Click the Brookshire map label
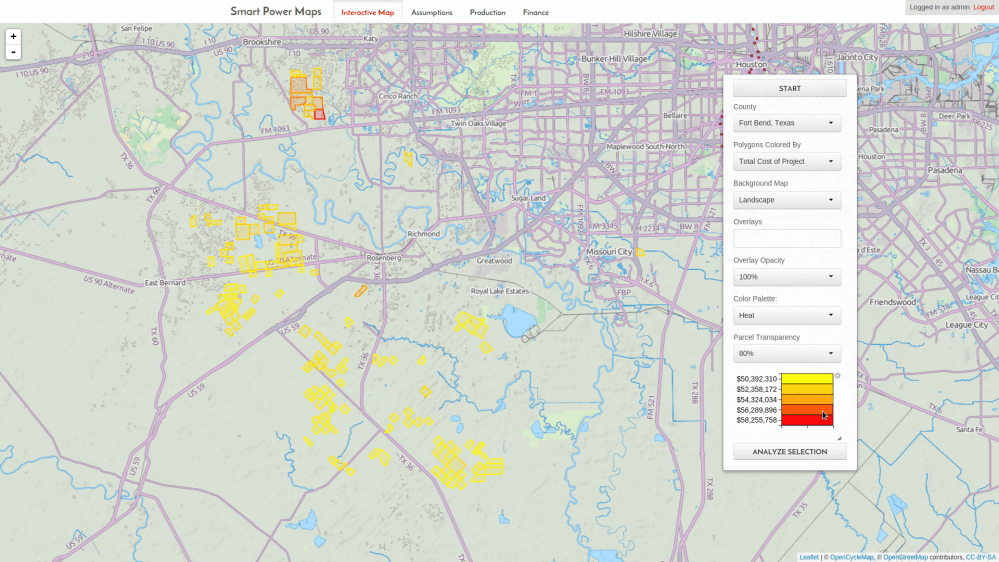Viewport: 999px width, 562px height. 262,42
